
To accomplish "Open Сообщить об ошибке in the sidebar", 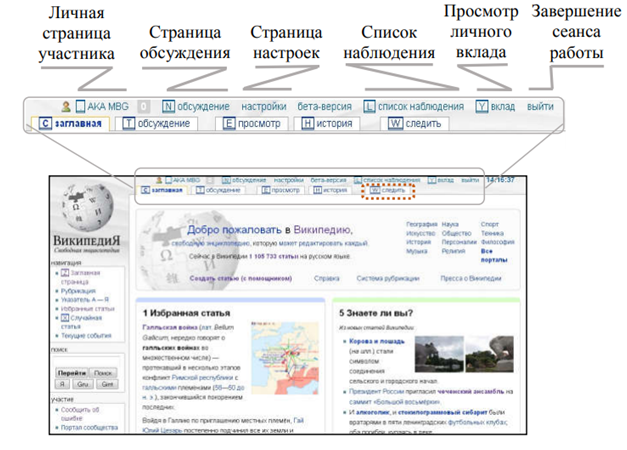I will point(80,414).
